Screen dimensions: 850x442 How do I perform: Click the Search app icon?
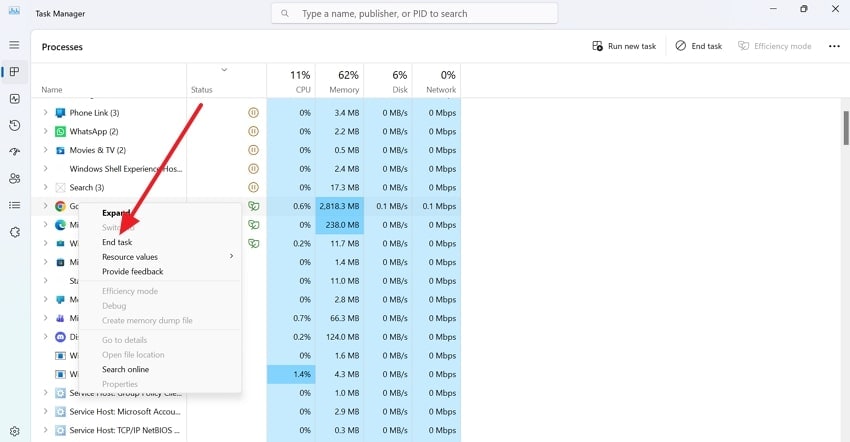[60, 188]
